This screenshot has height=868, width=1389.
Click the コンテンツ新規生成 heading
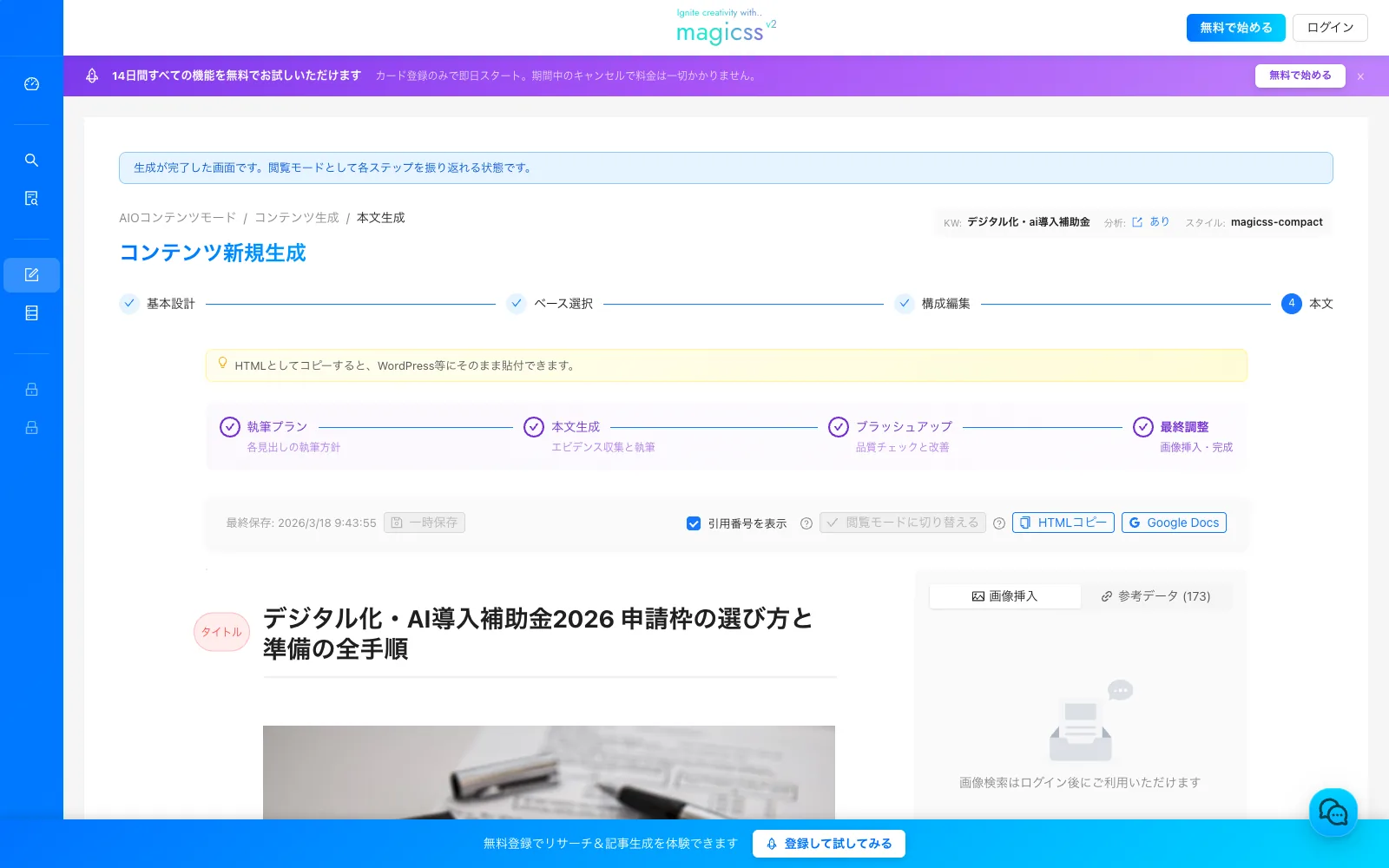point(213,253)
